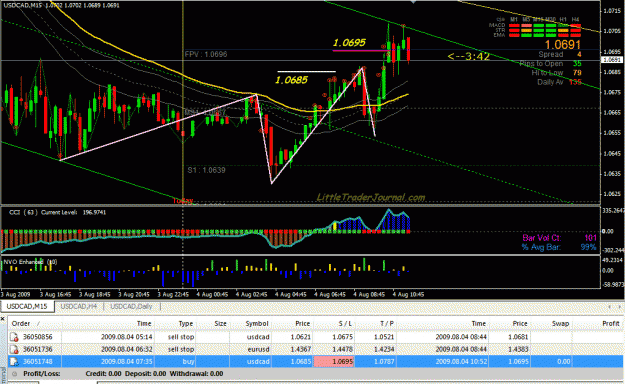Viewport: 625px width, 384px height.
Task: Click the open time 2009.08.04 05:14
Action: click(x=126, y=337)
